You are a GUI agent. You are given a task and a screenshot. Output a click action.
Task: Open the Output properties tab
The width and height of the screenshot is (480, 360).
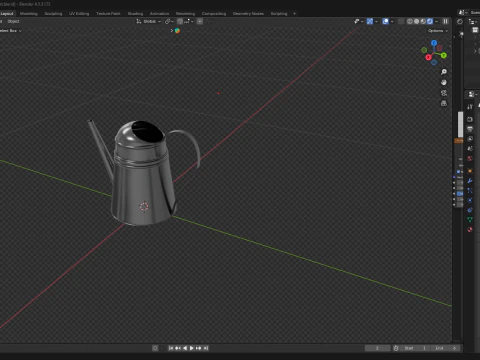(470, 129)
